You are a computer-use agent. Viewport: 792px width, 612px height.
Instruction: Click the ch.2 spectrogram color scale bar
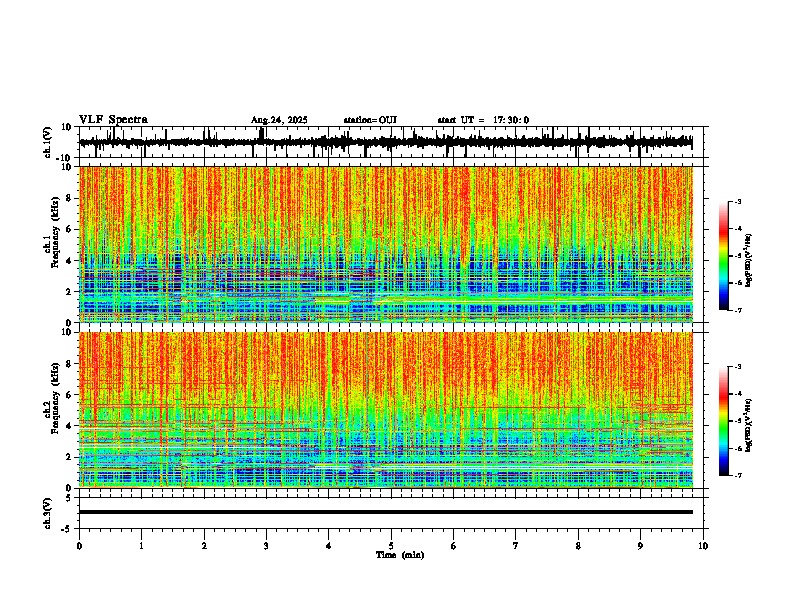(x=724, y=421)
